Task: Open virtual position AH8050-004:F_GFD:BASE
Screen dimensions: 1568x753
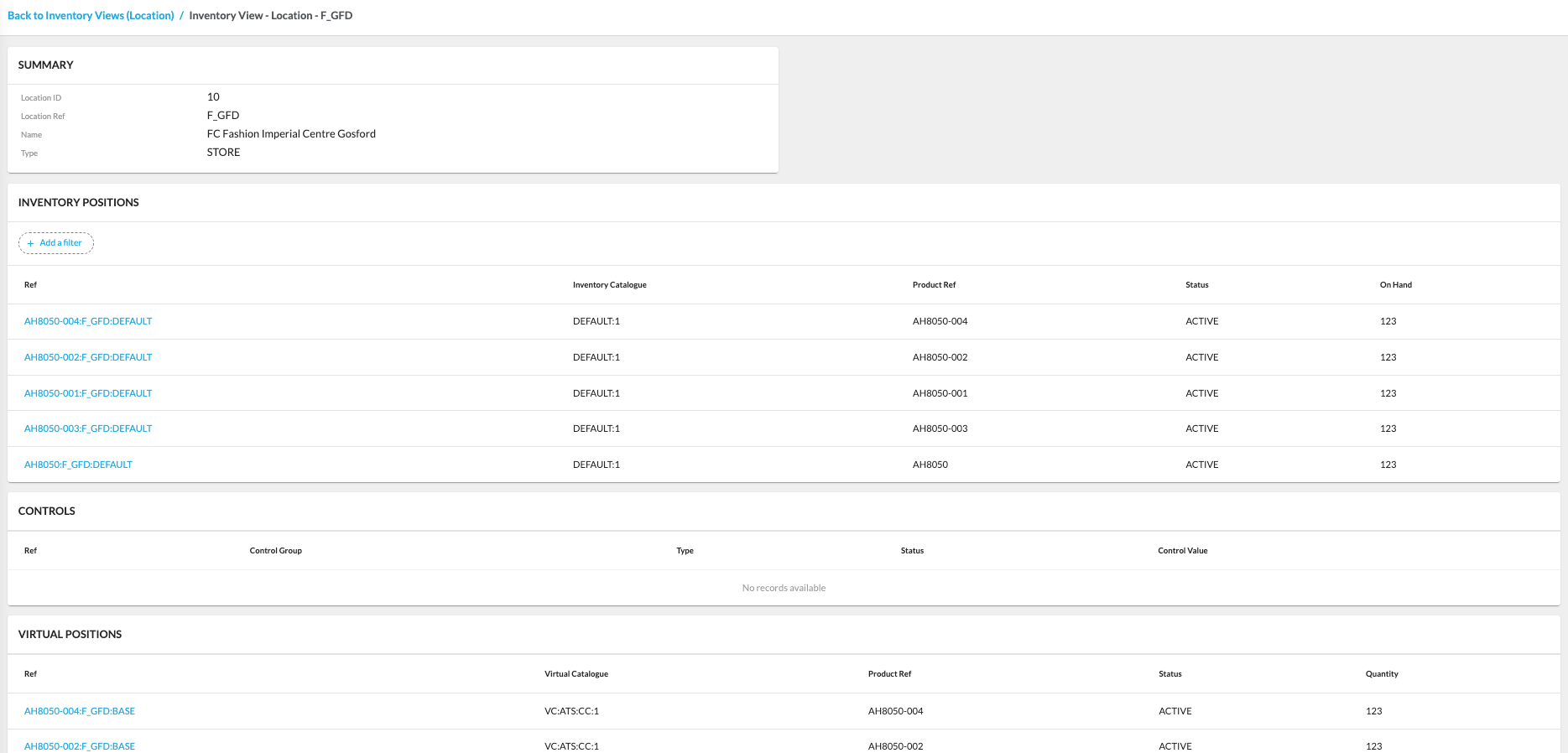Action: [x=80, y=711]
